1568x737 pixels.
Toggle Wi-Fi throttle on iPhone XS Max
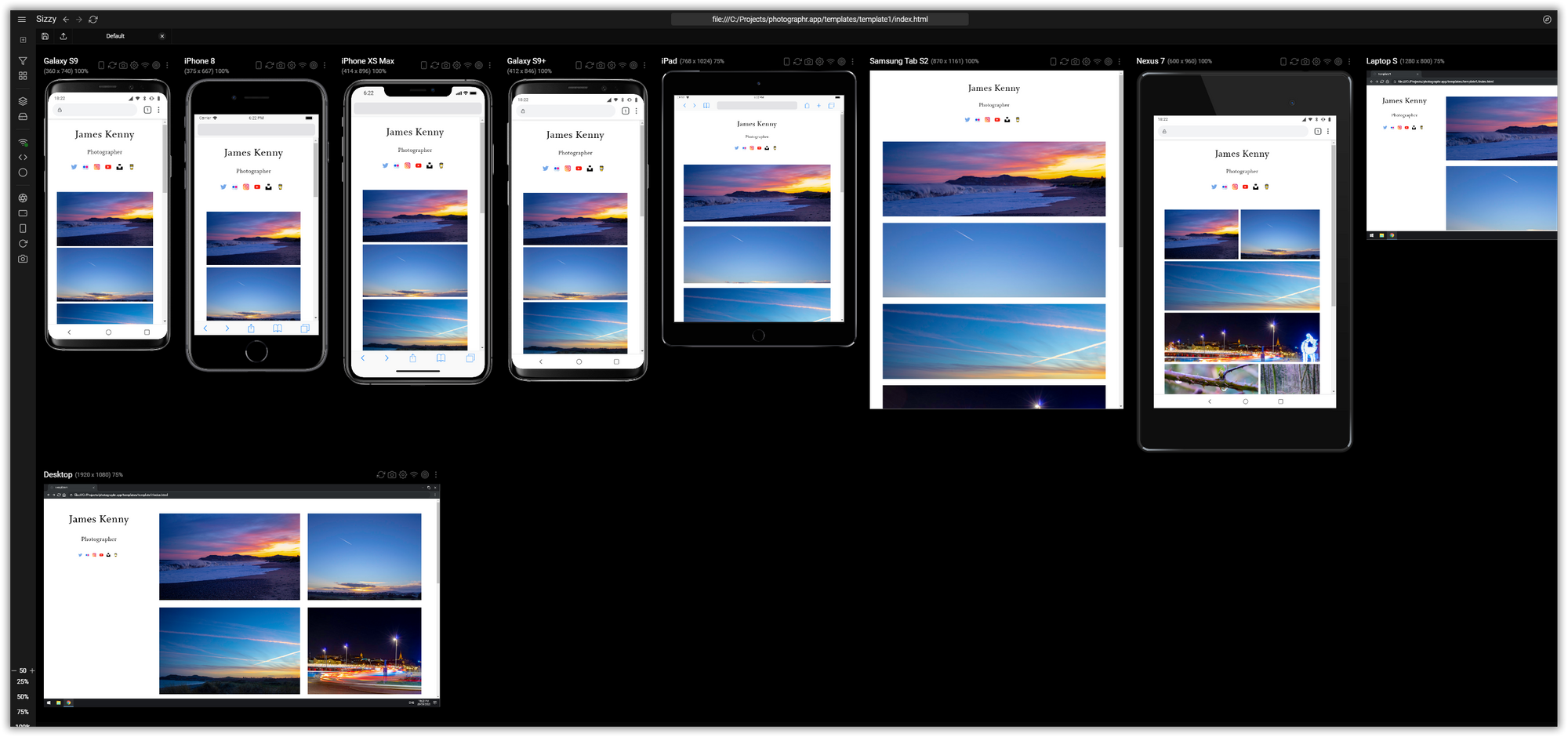(x=468, y=65)
